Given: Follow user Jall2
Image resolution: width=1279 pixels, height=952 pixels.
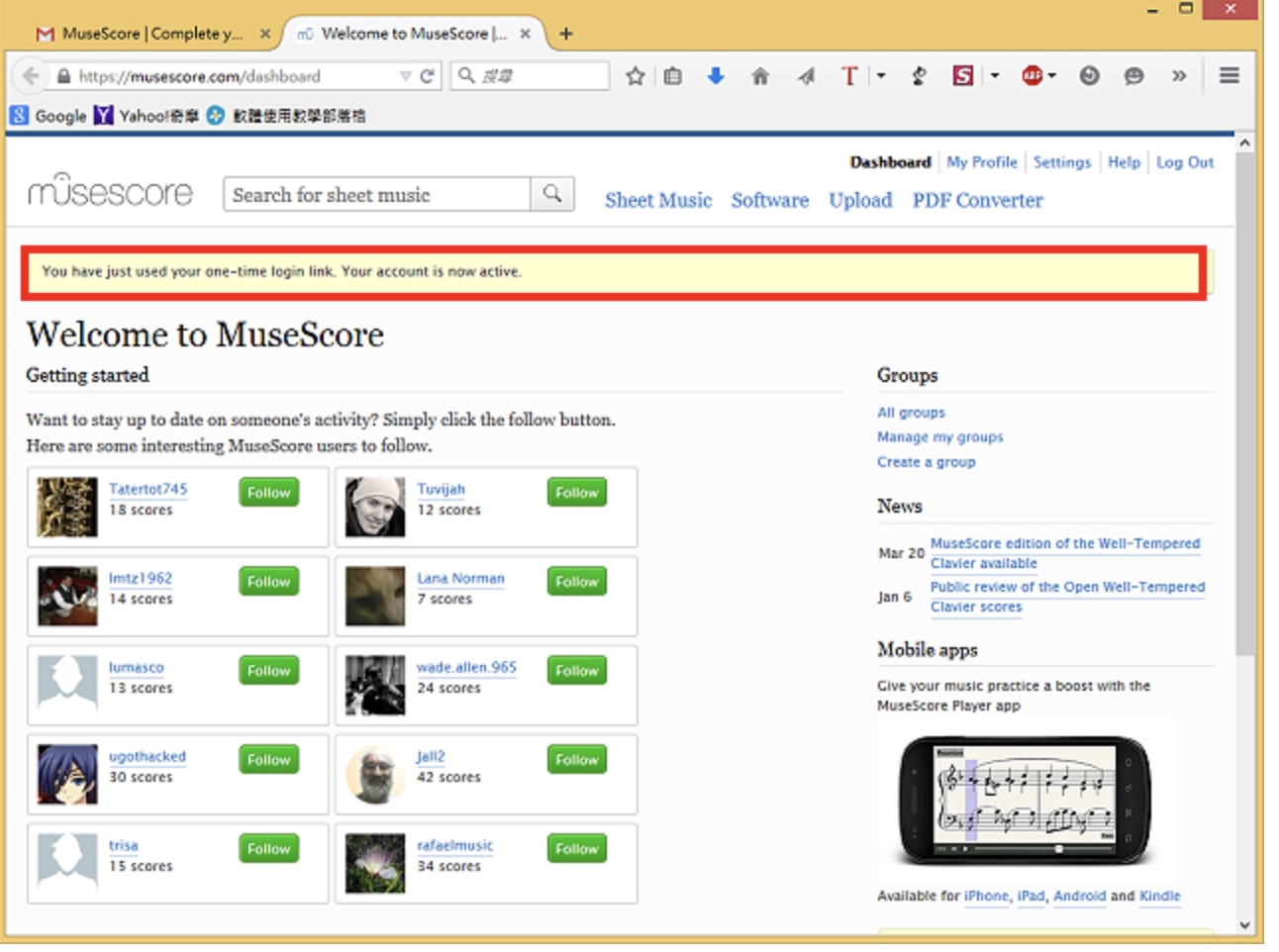Looking at the screenshot, I should (x=577, y=759).
